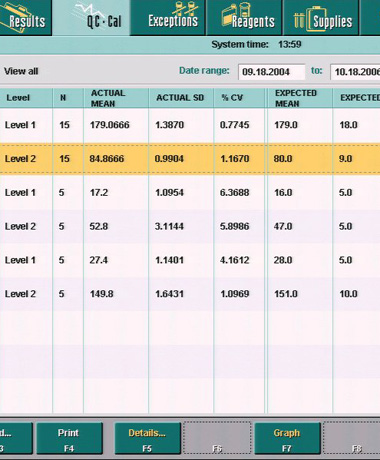Image resolution: width=380 pixels, height=460 pixels.
Task: Click the end date field 10.18.2006
Action: [355, 72]
